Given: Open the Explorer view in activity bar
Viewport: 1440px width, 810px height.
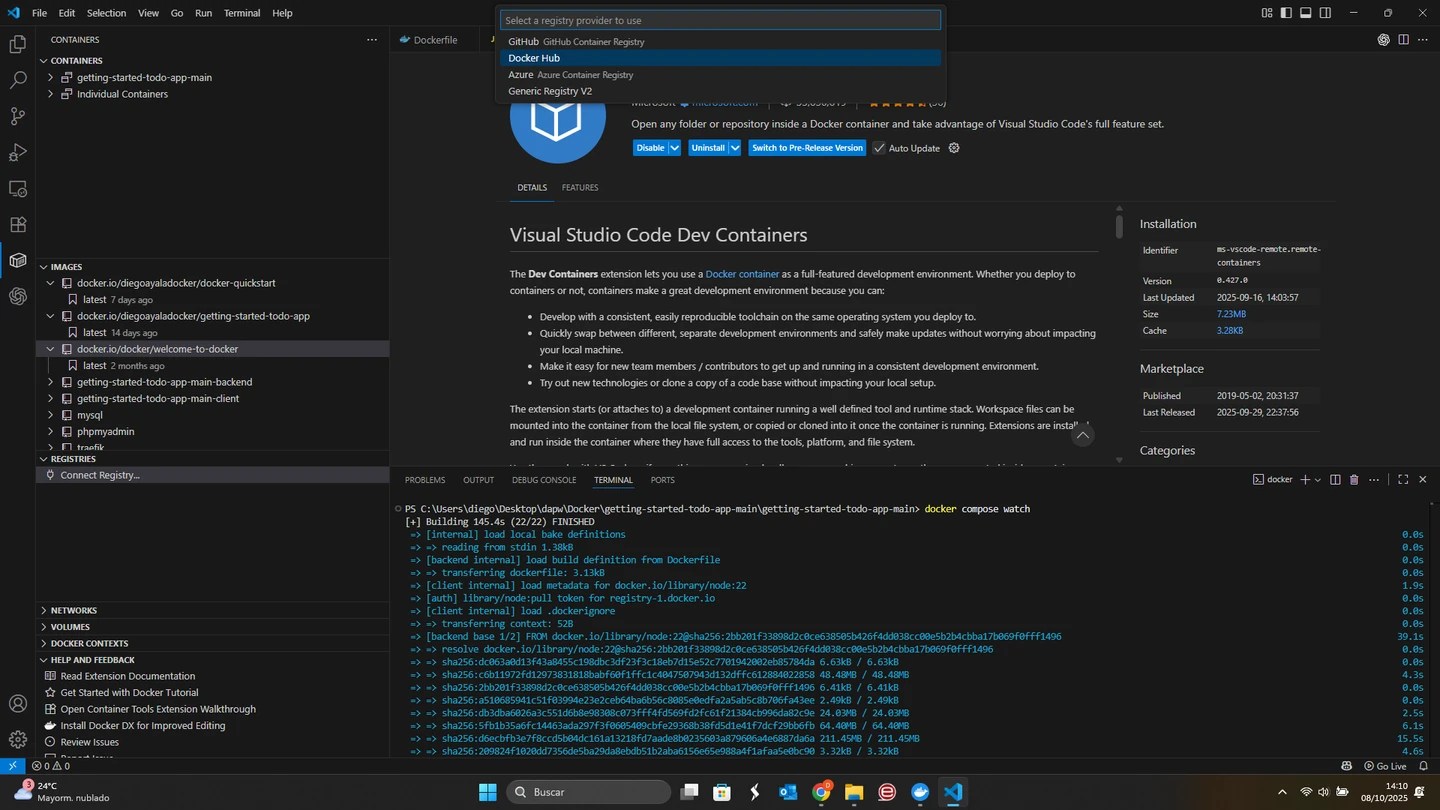Looking at the screenshot, I should pos(17,44).
